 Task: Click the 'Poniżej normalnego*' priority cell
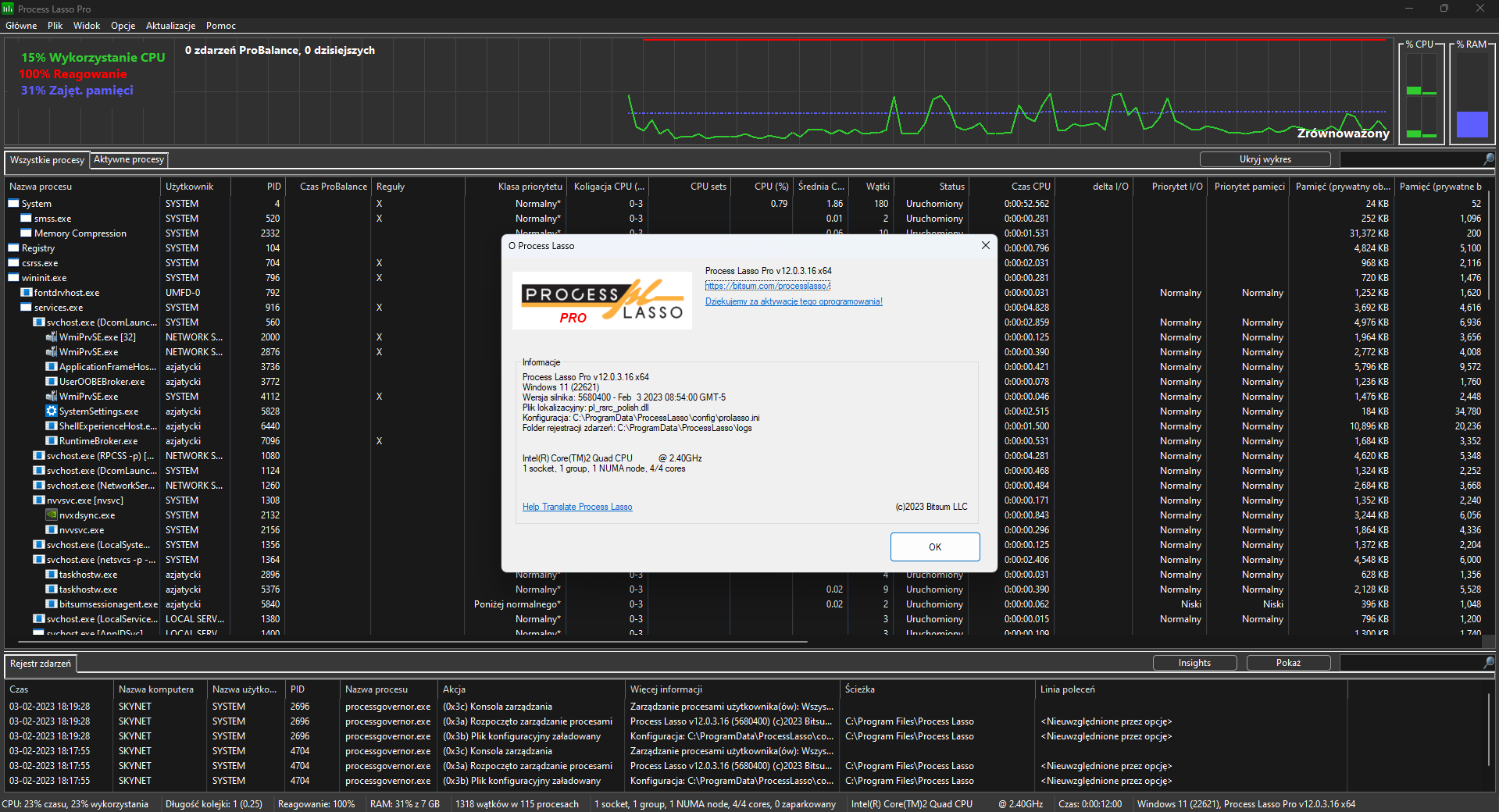tap(517, 604)
